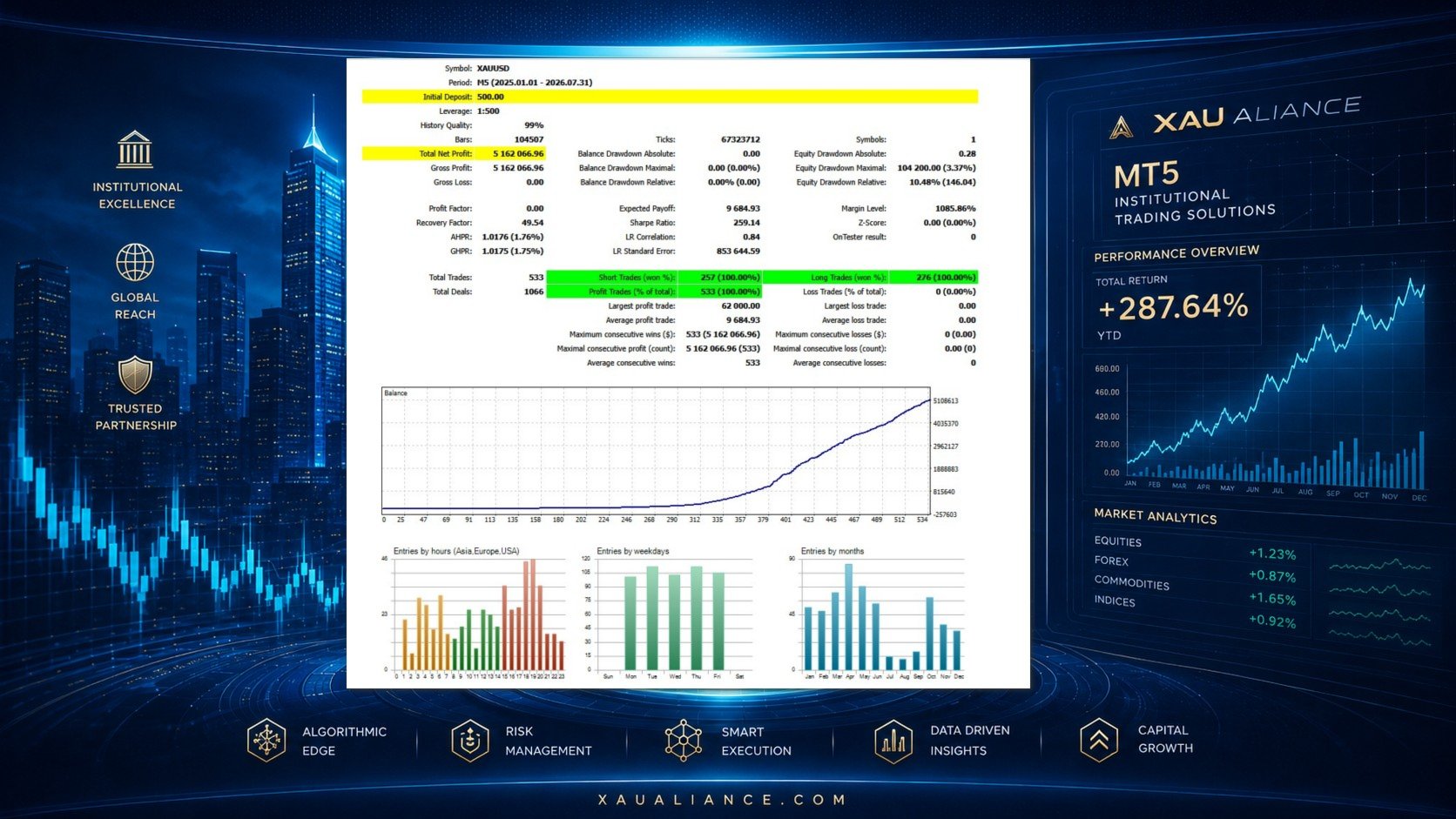Click the Equity Drawdown Relative 10.48% value
Image resolution: width=1456 pixels, height=819 pixels.
click(942, 182)
